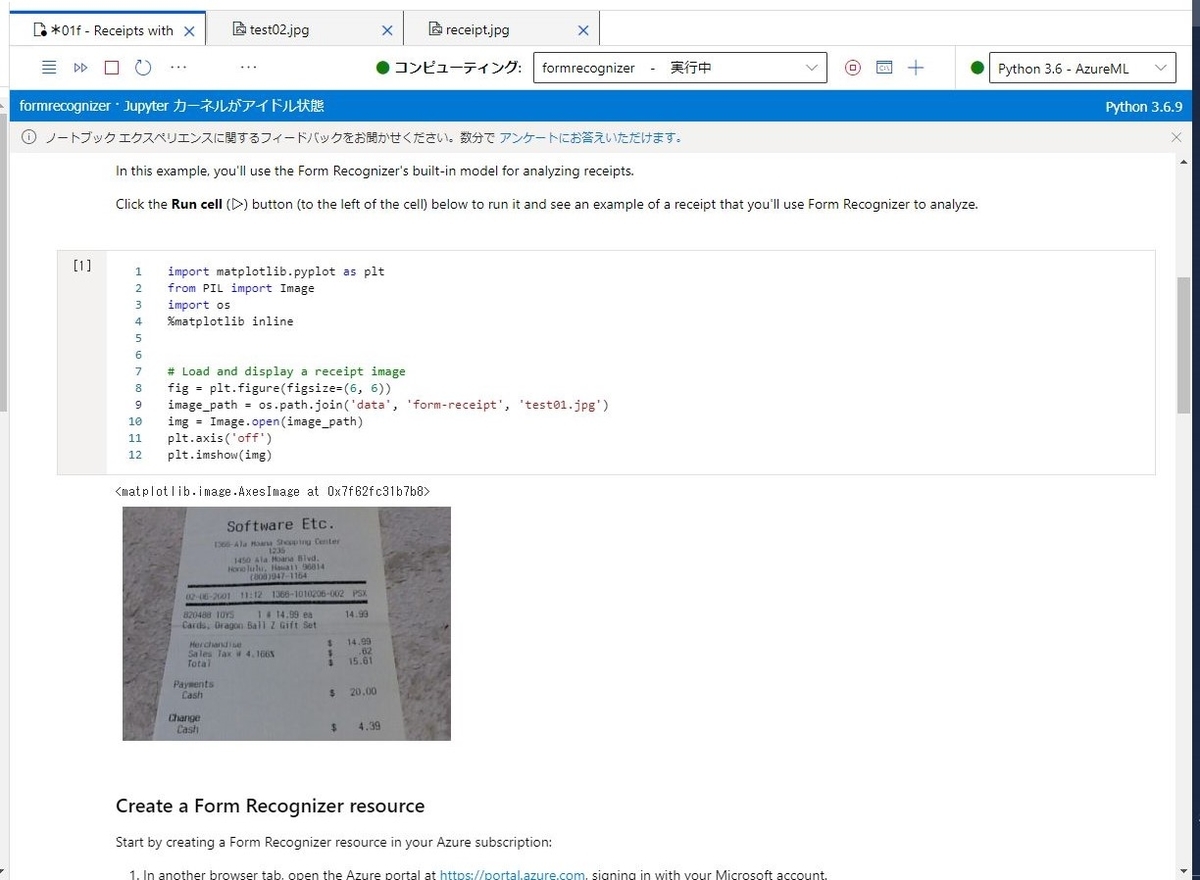1200x880 pixels.
Task: Dismiss the feedback banner with the X
Action: (x=1176, y=137)
